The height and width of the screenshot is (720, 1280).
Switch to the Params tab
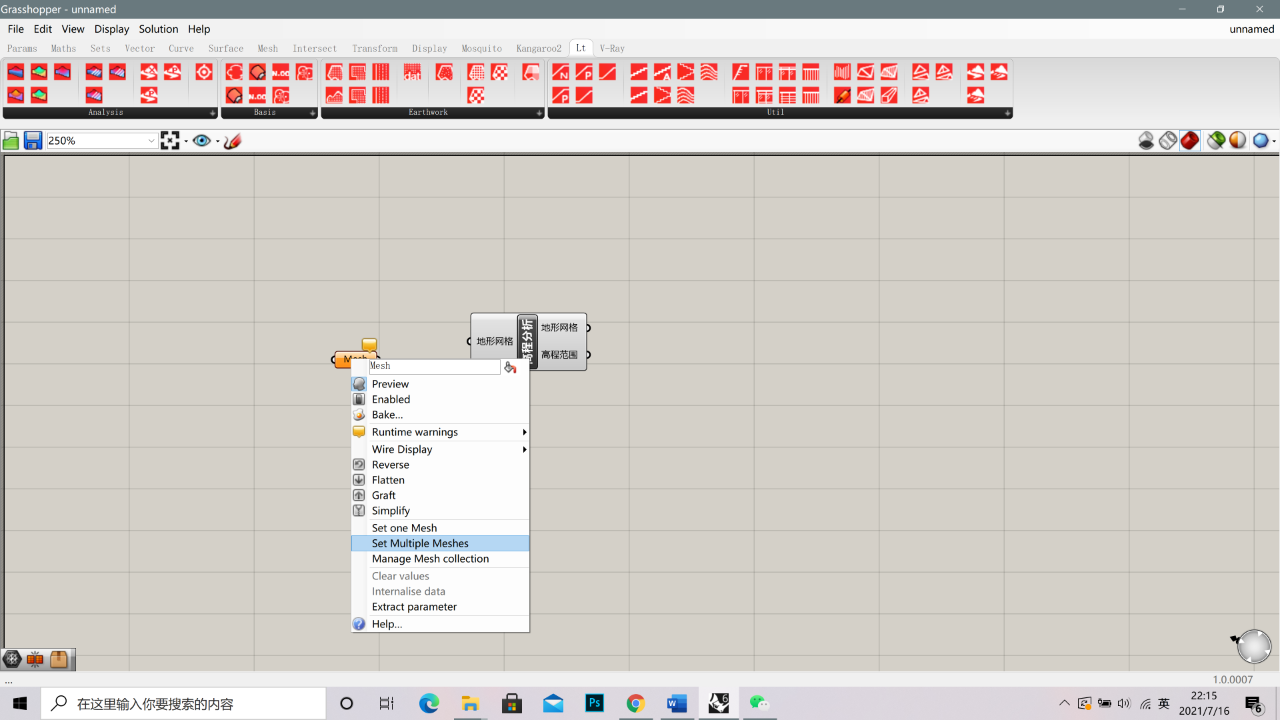(22, 48)
